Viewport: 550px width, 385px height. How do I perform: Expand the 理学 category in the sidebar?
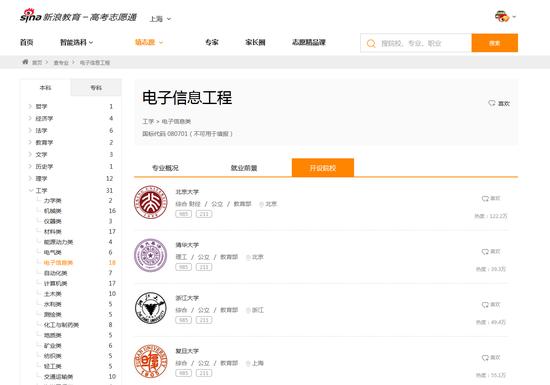click(x=30, y=178)
